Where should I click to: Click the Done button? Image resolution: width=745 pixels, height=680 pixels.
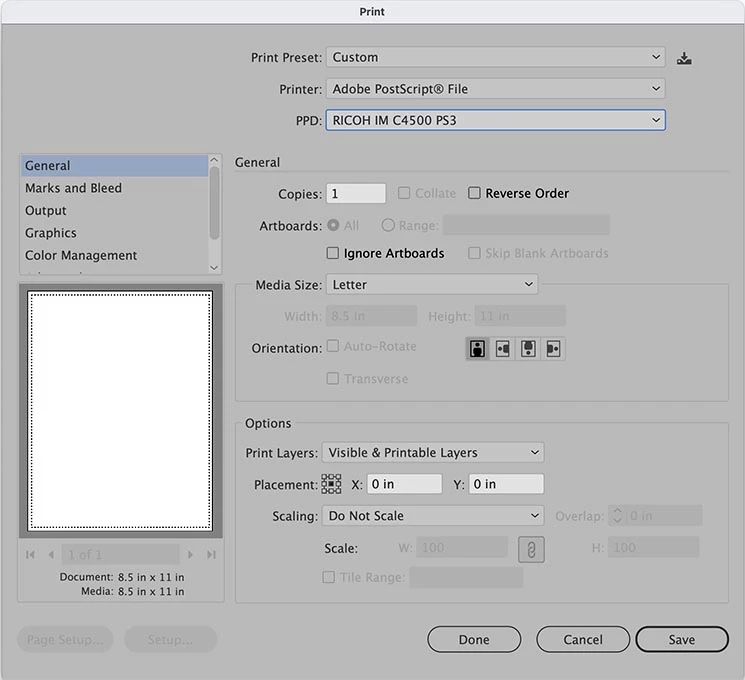474,640
